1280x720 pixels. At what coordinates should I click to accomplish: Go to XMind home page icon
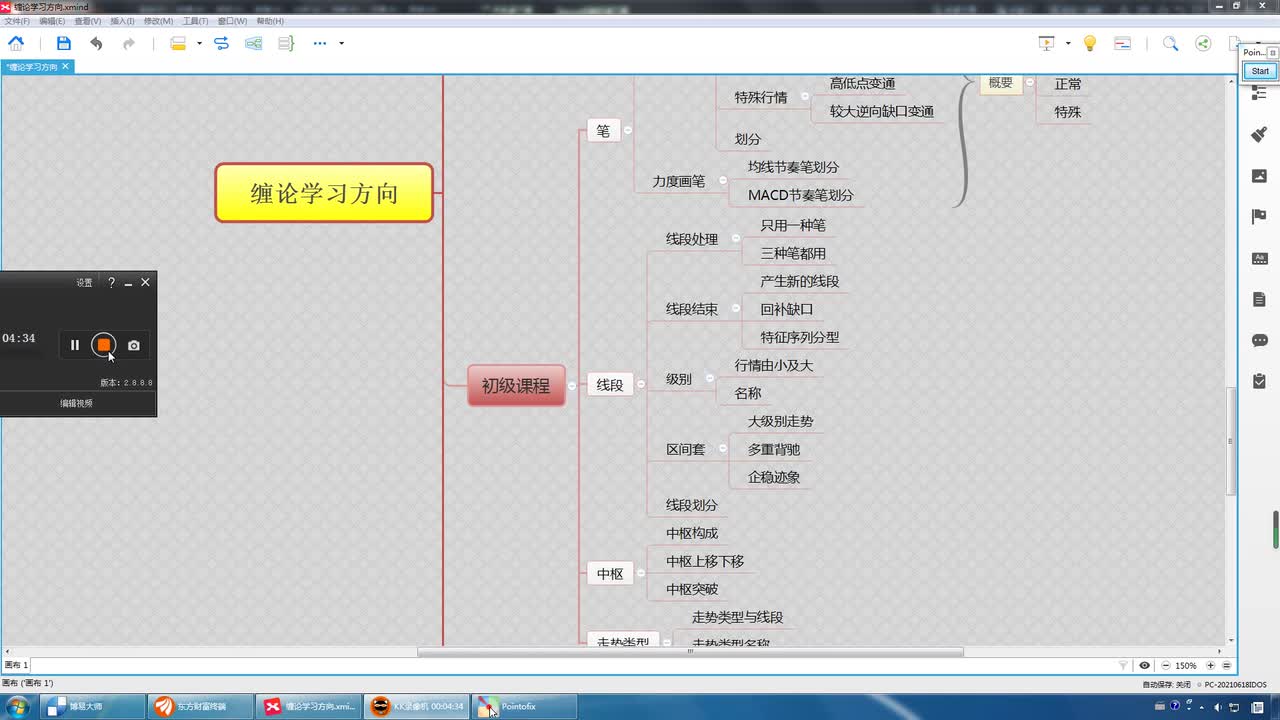[16, 43]
